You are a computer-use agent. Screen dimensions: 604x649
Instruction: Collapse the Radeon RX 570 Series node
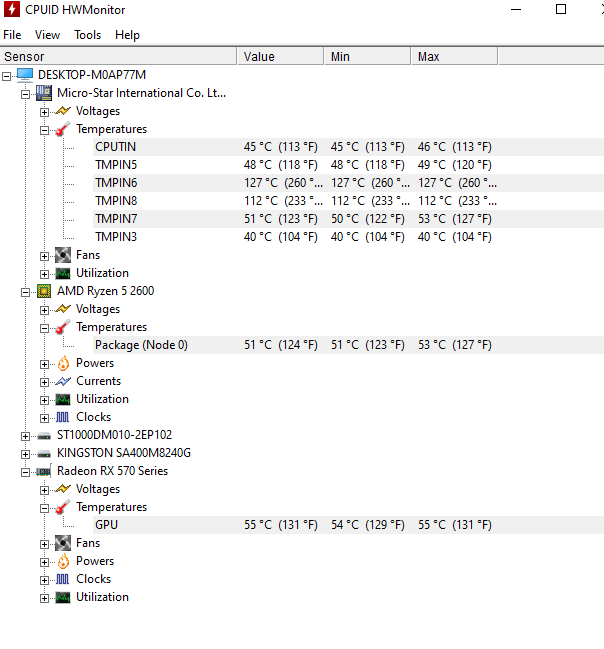tap(25, 472)
